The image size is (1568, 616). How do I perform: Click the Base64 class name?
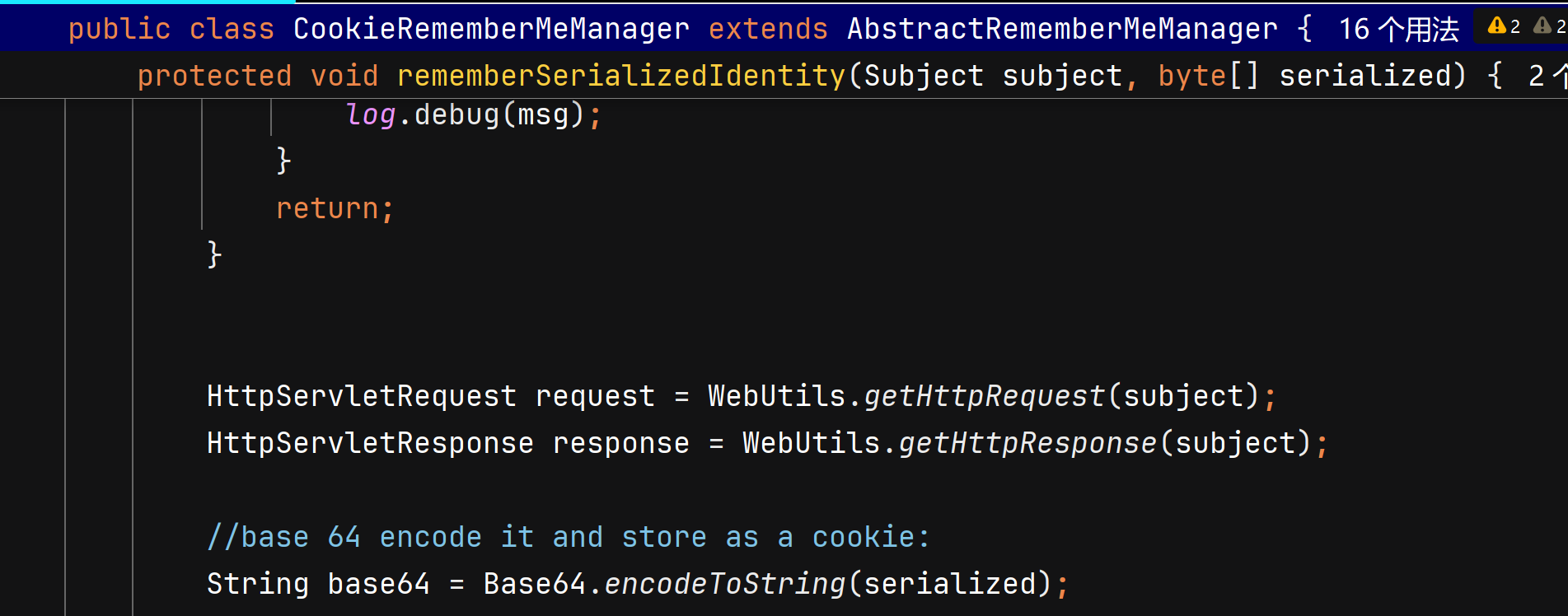coord(535,584)
